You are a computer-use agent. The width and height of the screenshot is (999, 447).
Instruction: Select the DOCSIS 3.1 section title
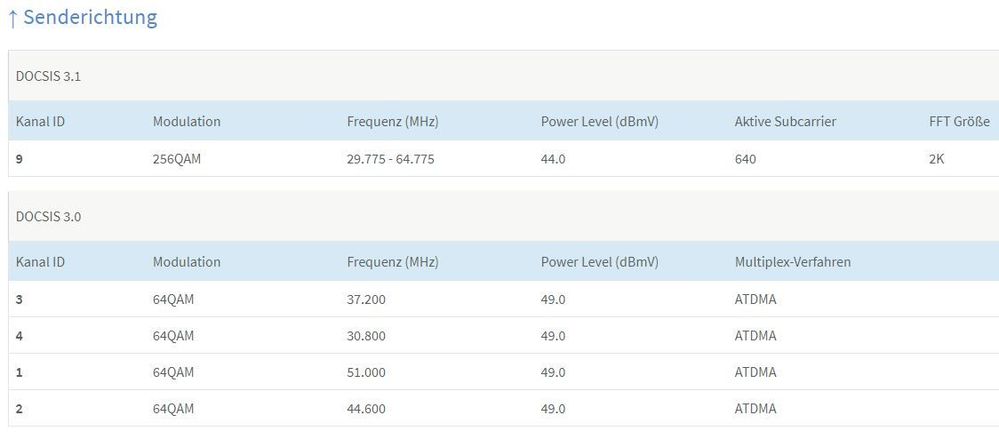coord(48,76)
